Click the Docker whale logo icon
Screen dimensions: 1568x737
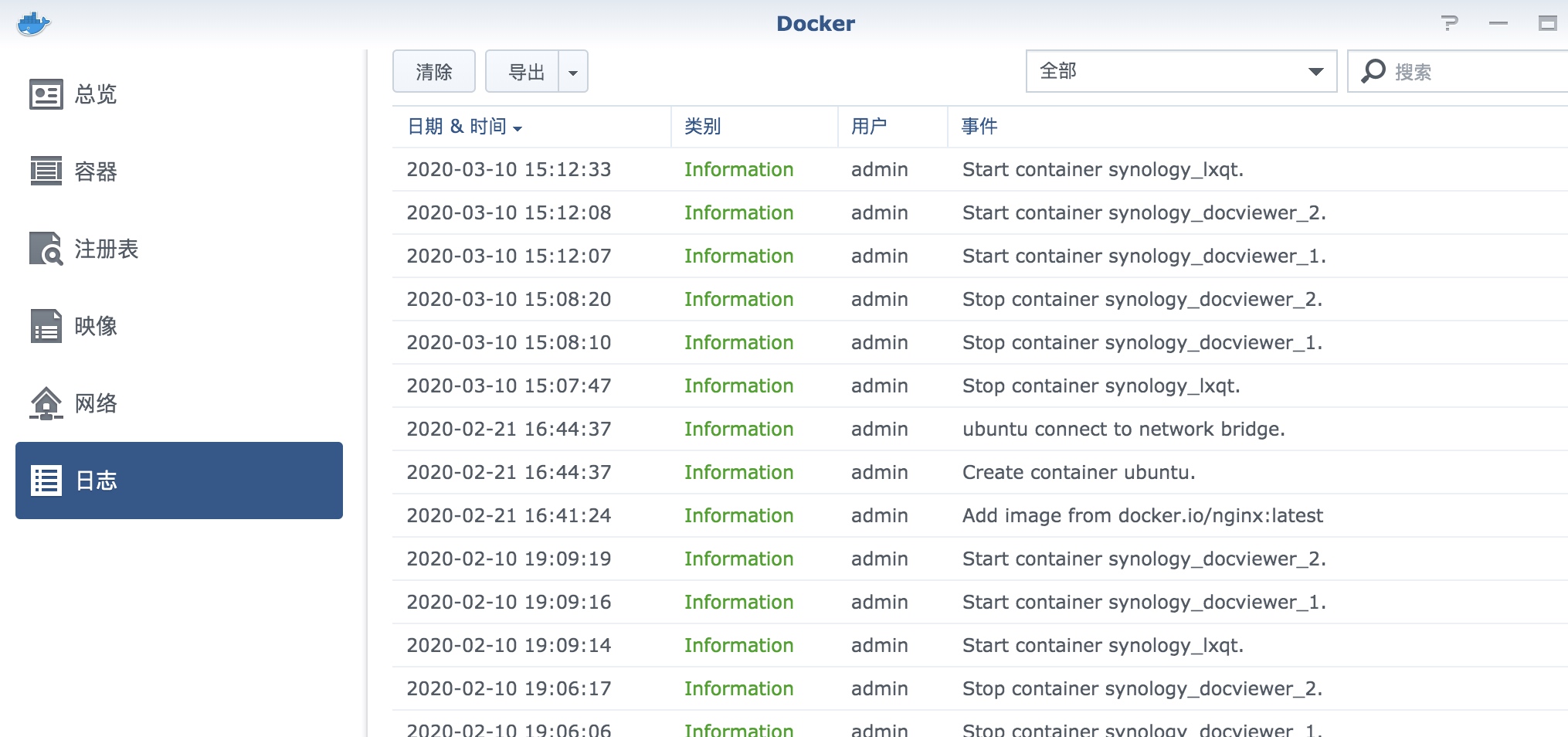(x=33, y=23)
